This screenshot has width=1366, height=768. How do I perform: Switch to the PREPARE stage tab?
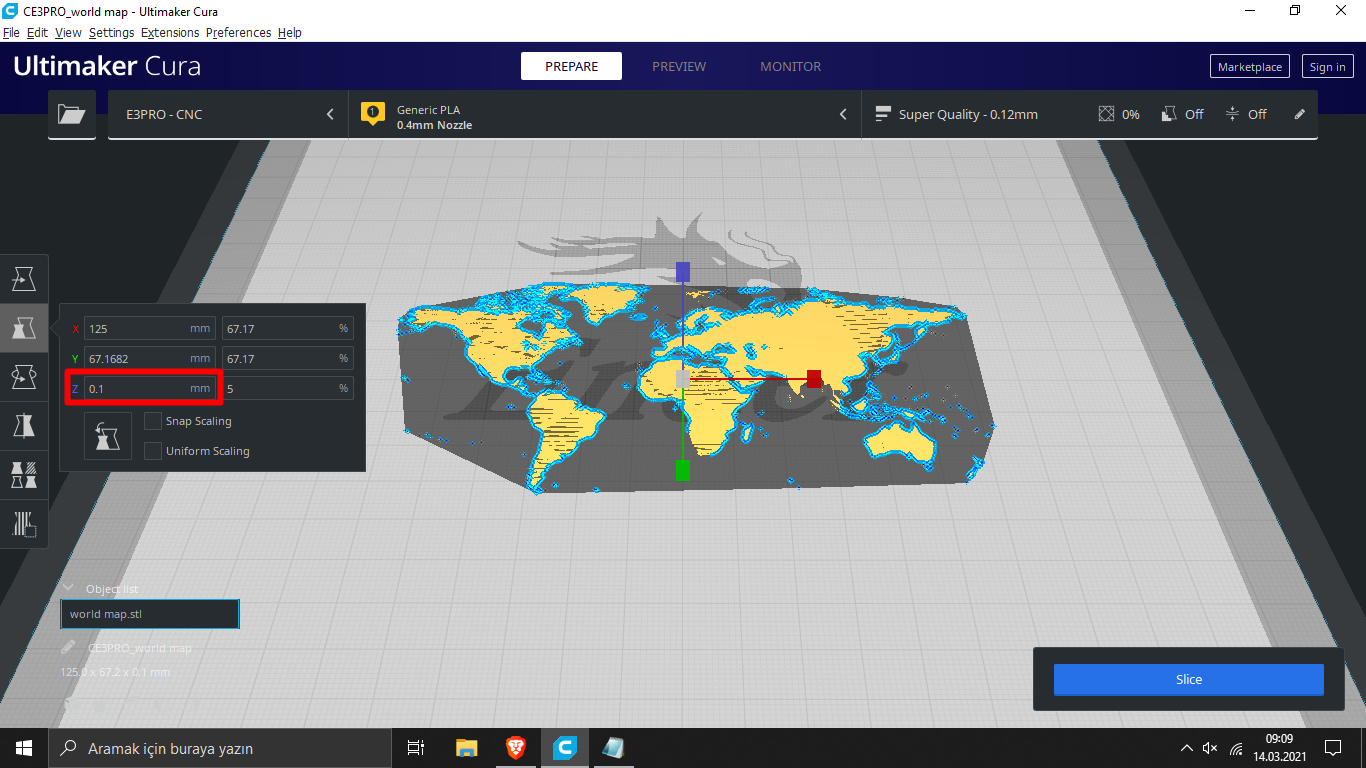(x=571, y=66)
